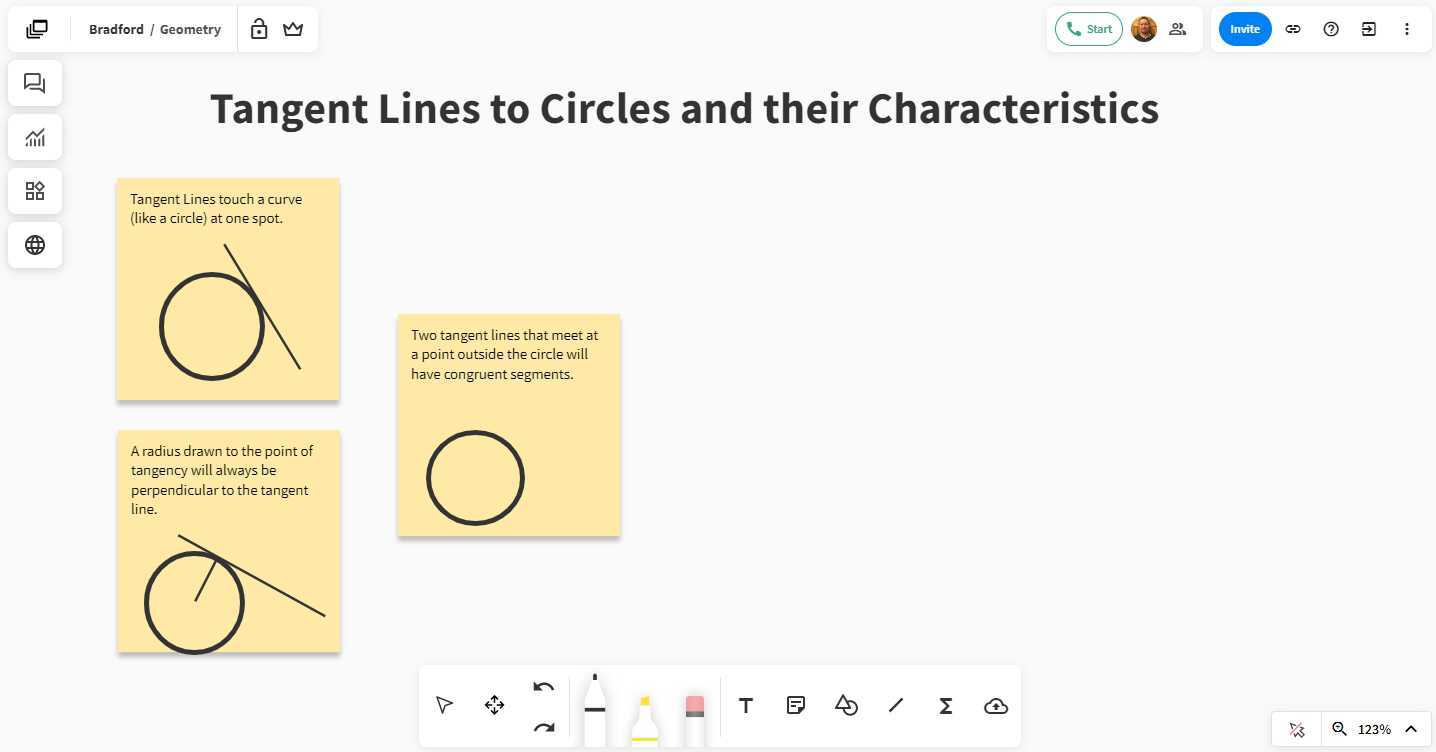Upload a file using the cloud icon
This screenshot has height=752, width=1436.
click(x=995, y=705)
